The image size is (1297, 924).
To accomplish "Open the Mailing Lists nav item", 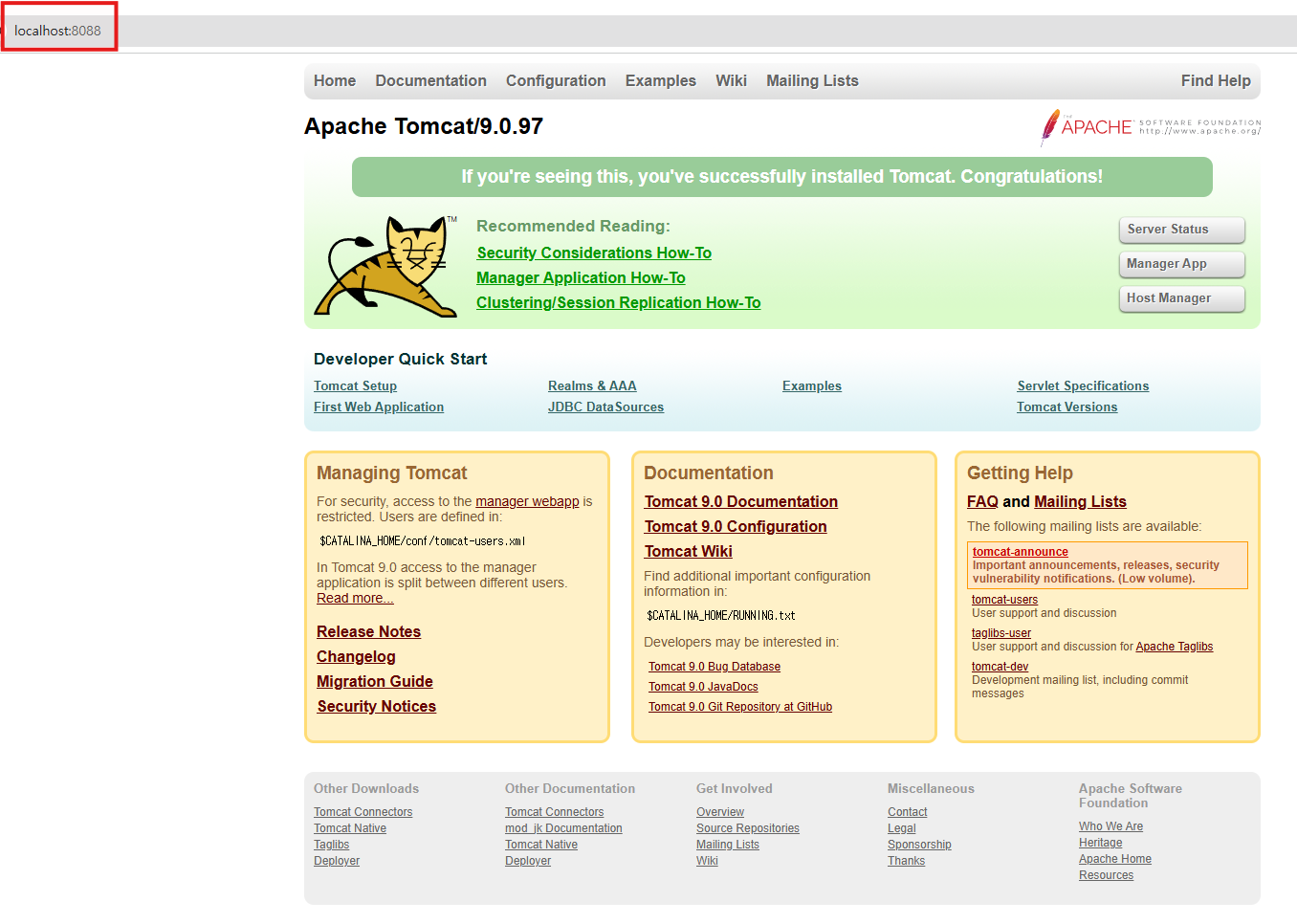I will click(x=812, y=81).
